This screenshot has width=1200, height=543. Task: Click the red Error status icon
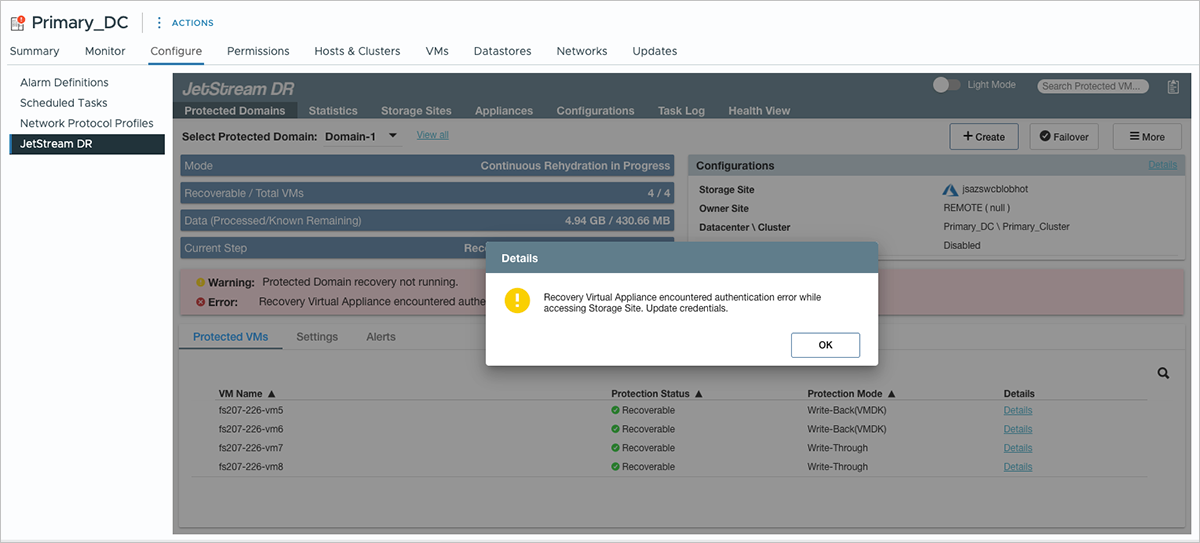point(201,301)
